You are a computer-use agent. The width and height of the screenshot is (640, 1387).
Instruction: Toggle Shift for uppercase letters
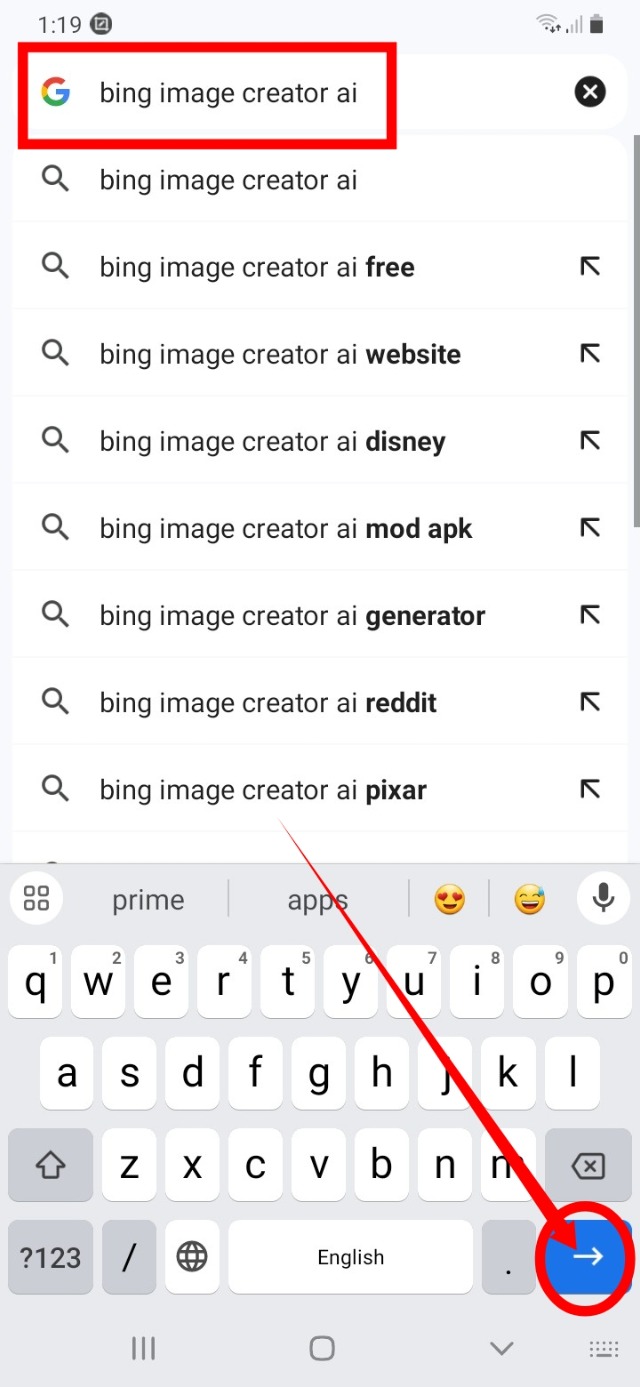(x=50, y=1165)
